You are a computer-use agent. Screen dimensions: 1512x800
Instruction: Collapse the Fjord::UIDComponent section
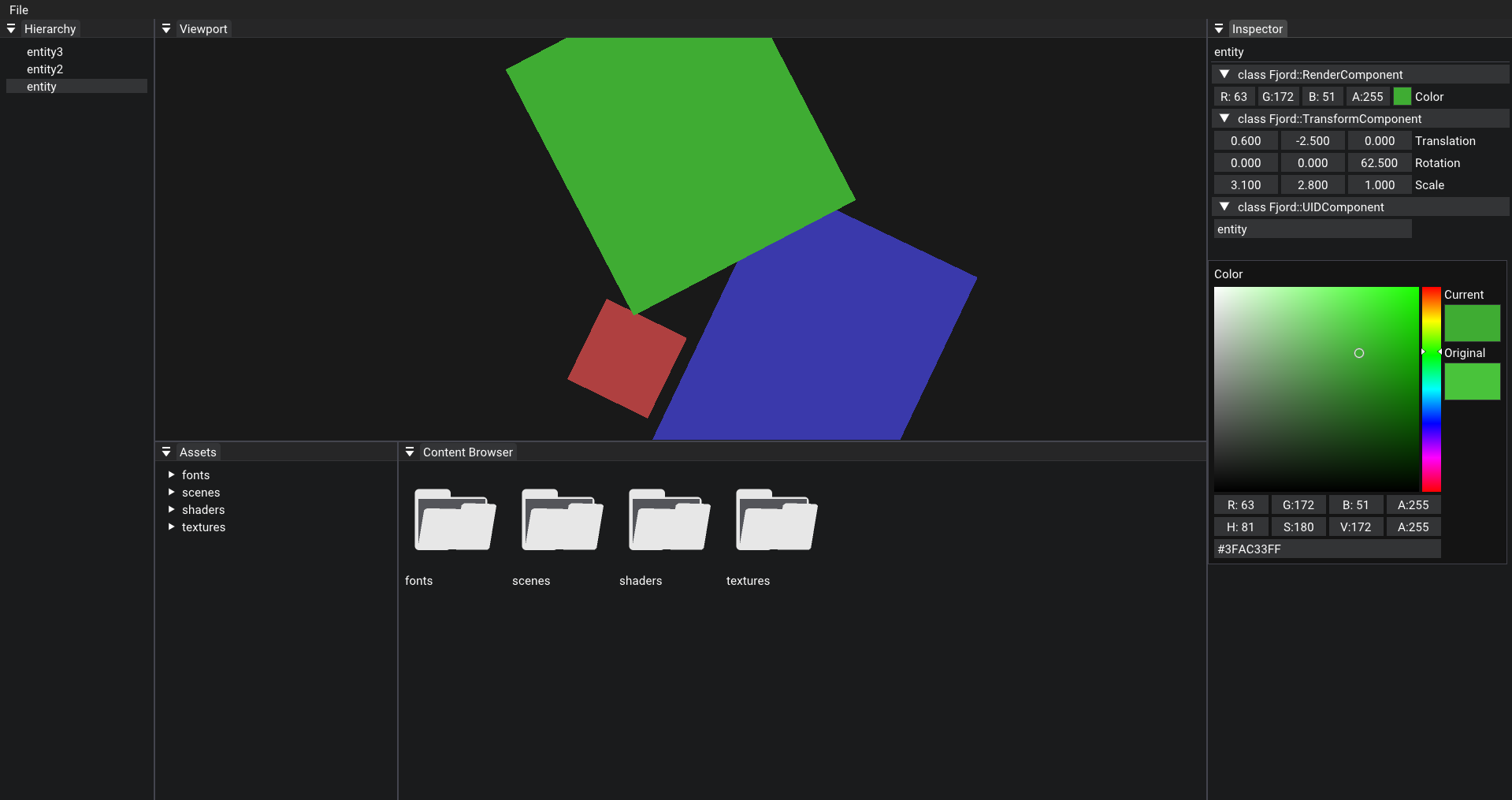pyautogui.click(x=1224, y=207)
